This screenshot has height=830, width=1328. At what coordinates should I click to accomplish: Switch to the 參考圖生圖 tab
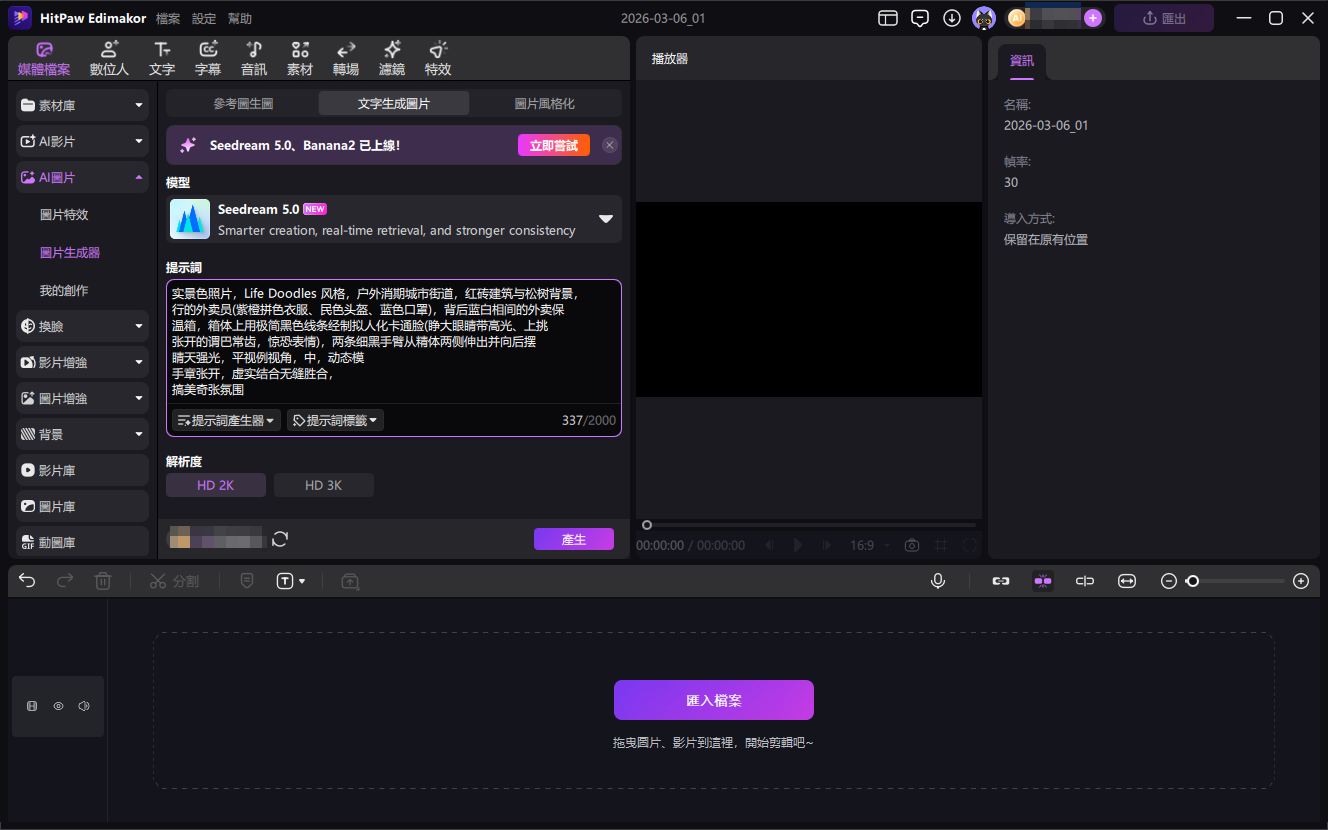point(242,103)
